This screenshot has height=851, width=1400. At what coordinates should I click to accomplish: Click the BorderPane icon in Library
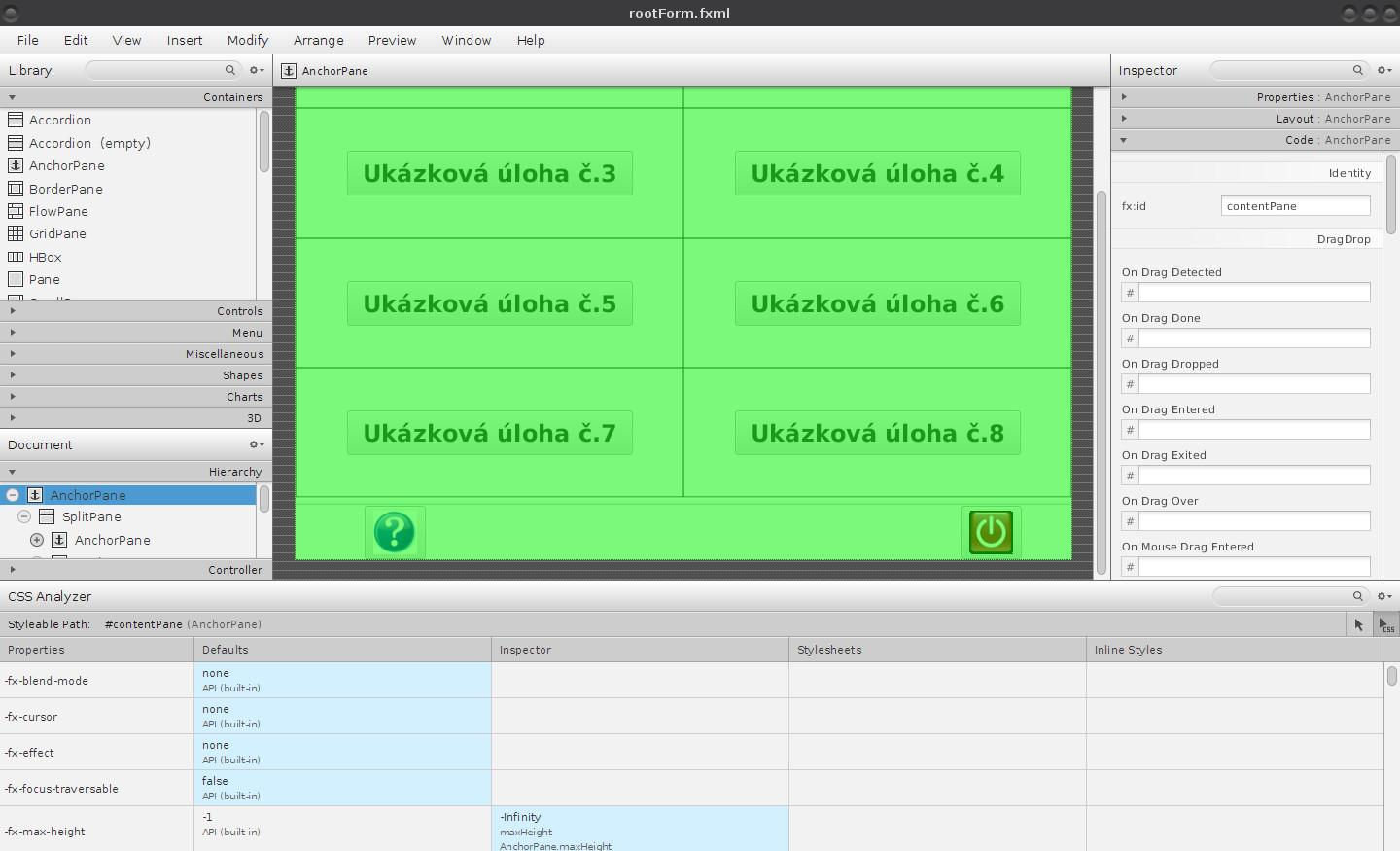[x=16, y=189]
